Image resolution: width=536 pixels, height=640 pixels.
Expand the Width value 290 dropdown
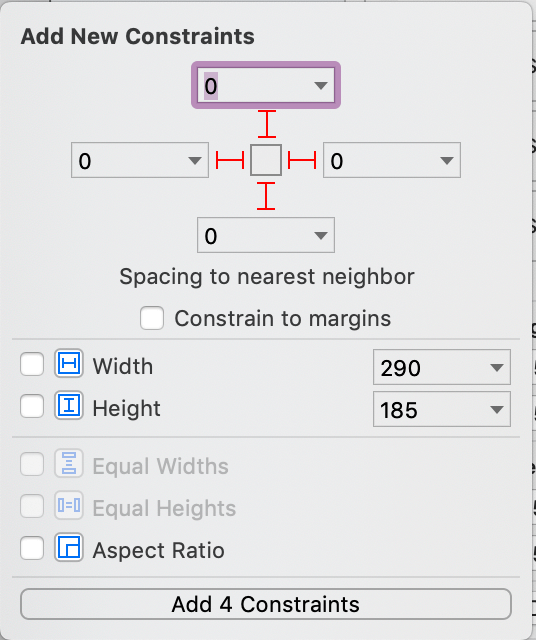497,367
